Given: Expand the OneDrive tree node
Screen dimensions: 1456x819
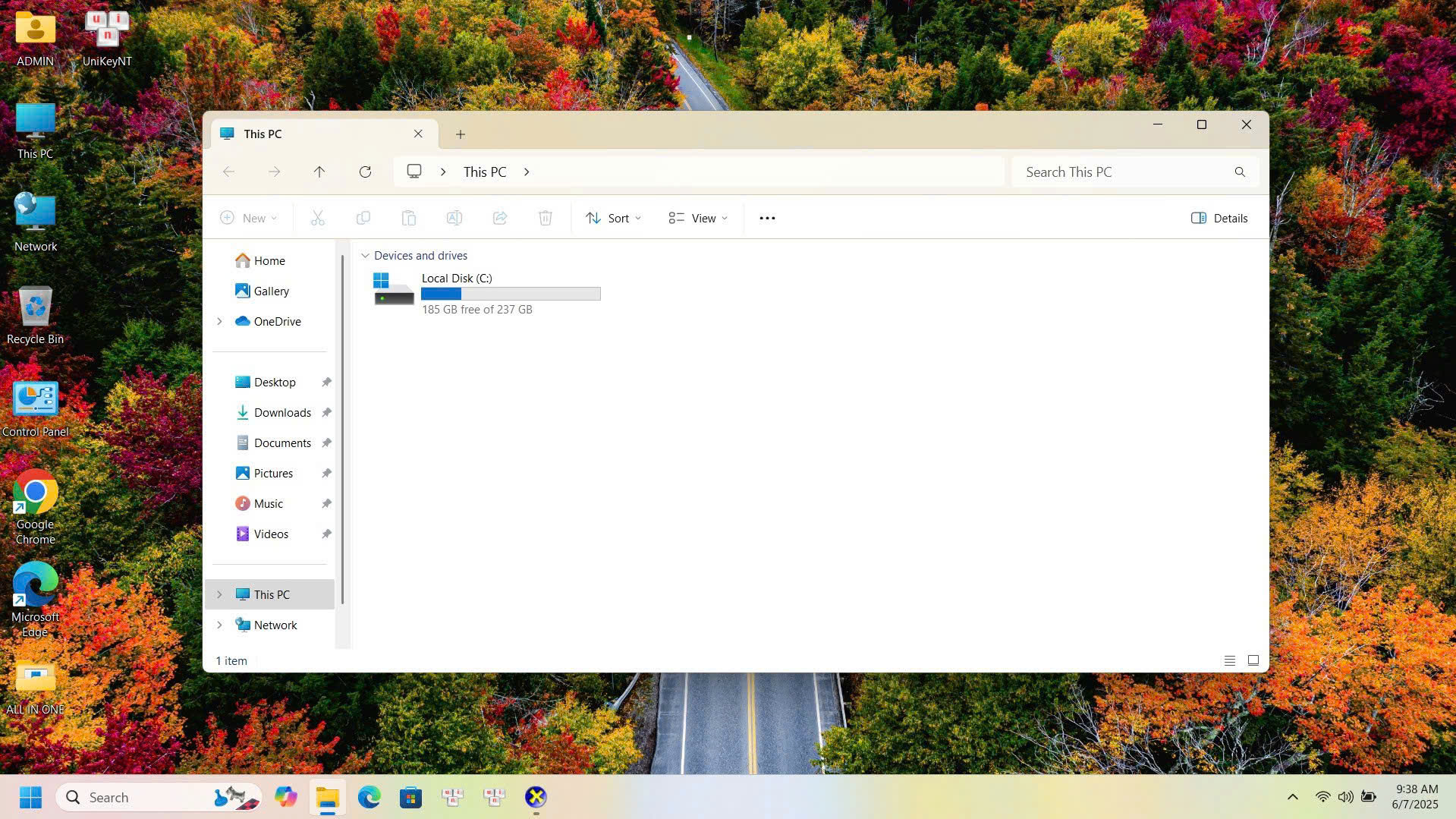Looking at the screenshot, I should click(x=219, y=322).
